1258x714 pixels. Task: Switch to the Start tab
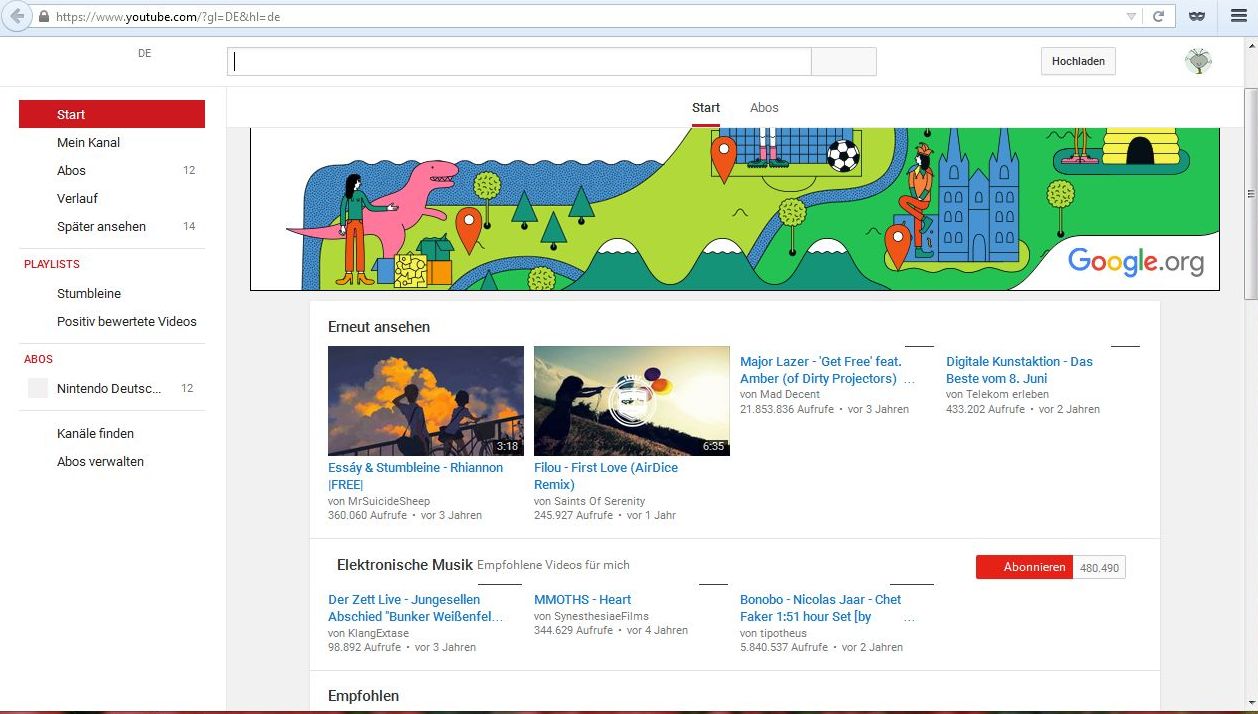coord(706,108)
